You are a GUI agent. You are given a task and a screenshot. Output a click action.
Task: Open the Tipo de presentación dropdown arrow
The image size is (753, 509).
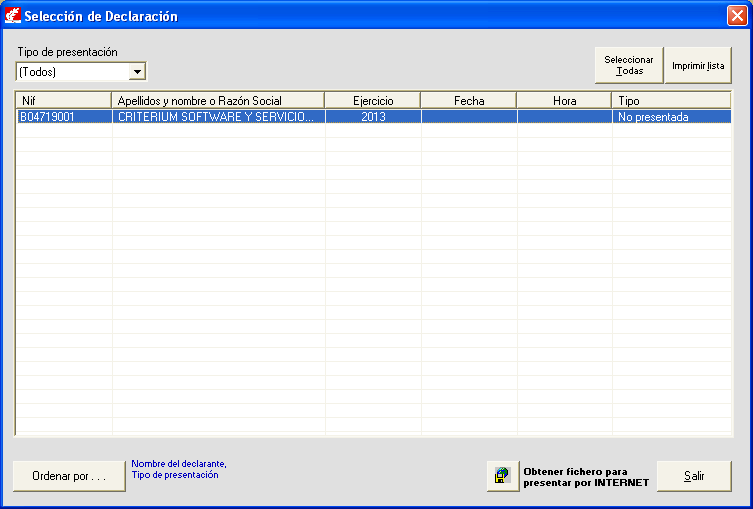point(138,72)
